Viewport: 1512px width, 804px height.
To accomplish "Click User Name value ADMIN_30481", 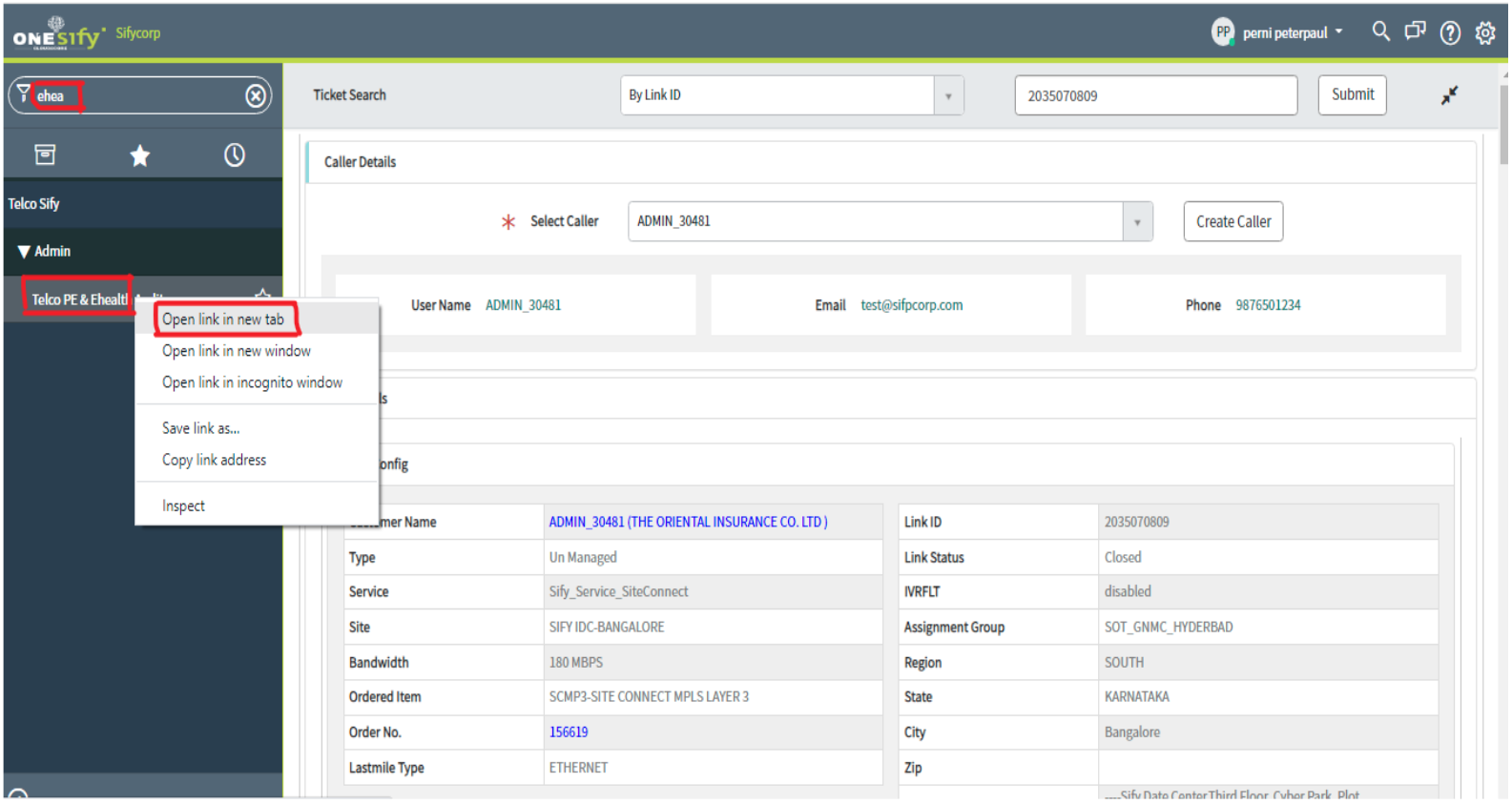I will 523,305.
